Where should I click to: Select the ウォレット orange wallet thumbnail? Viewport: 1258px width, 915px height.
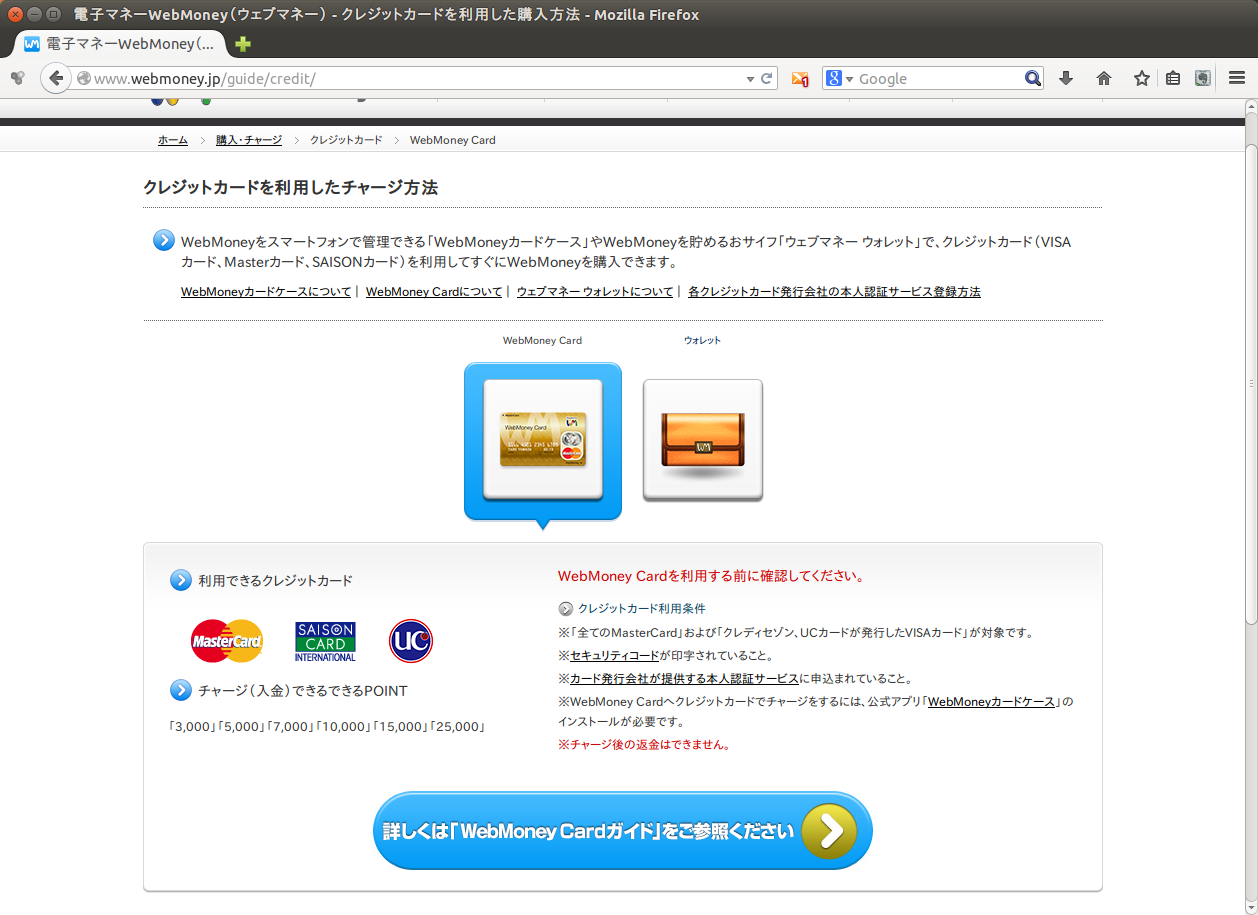pyautogui.click(x=703, y=440)
